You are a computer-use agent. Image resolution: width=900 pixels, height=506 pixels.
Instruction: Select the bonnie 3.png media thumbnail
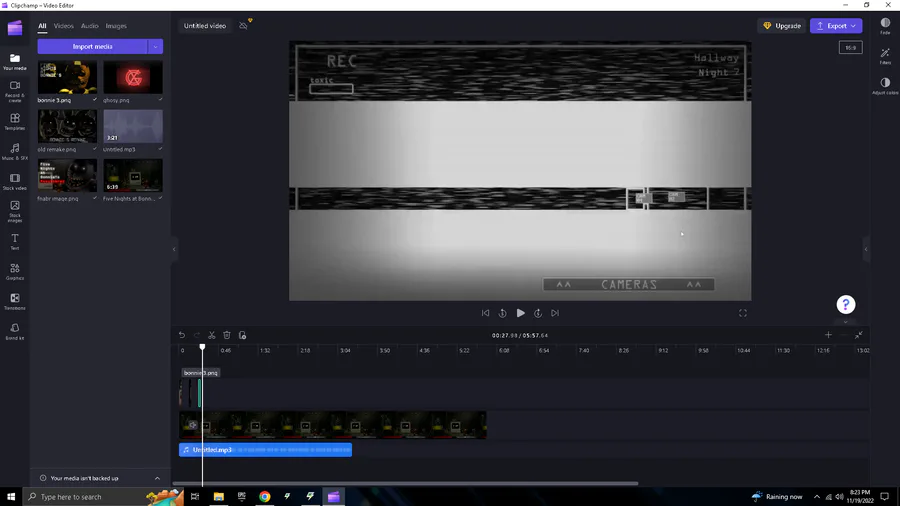67,77
